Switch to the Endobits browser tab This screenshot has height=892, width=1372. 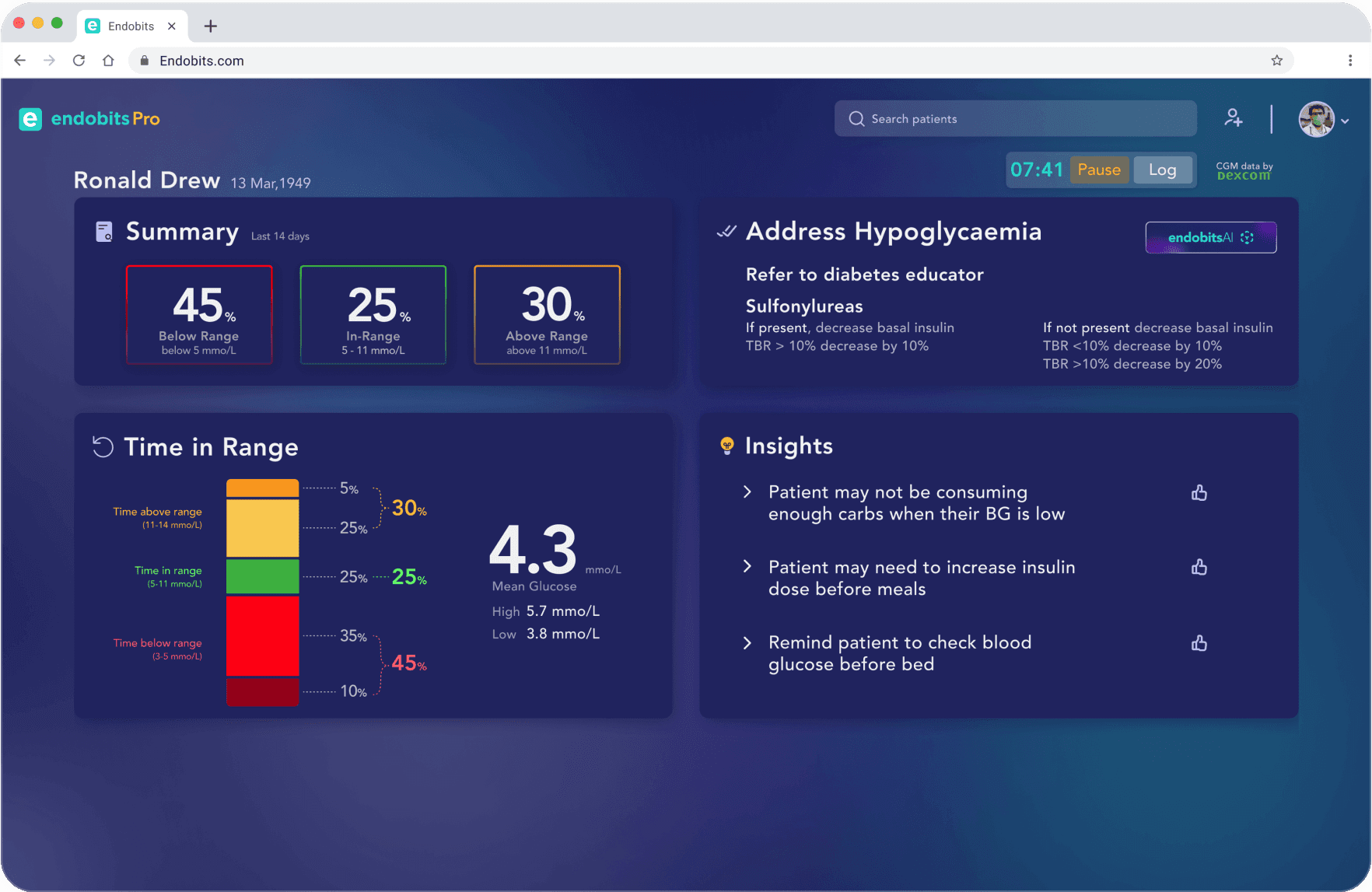132,26
